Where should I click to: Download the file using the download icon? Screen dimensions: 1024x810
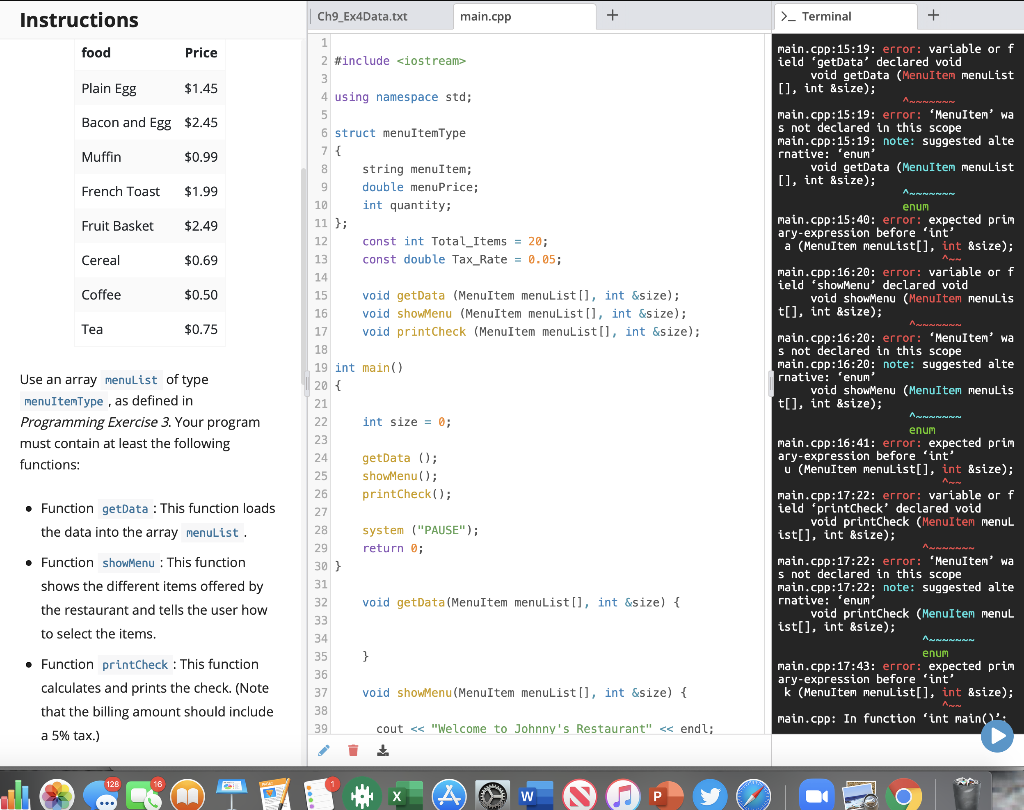click(x=382, y=749)
